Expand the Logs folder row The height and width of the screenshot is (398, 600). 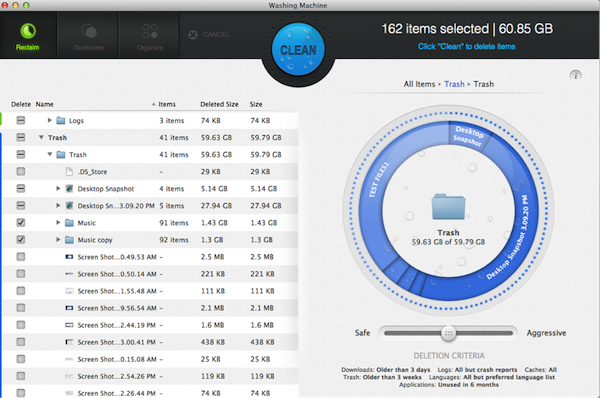[x=49, y=120]
